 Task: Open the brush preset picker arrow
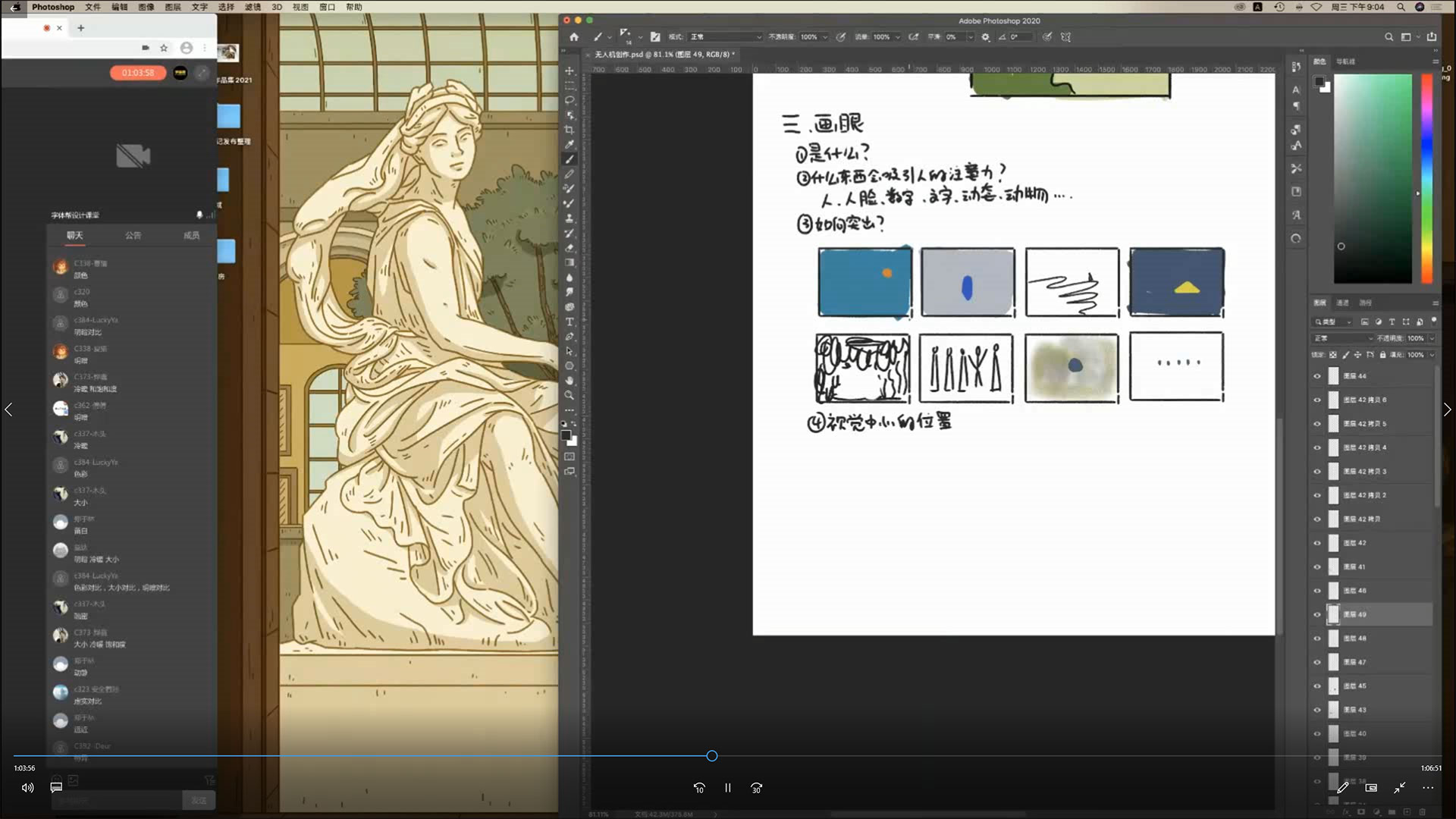[640, 36]
